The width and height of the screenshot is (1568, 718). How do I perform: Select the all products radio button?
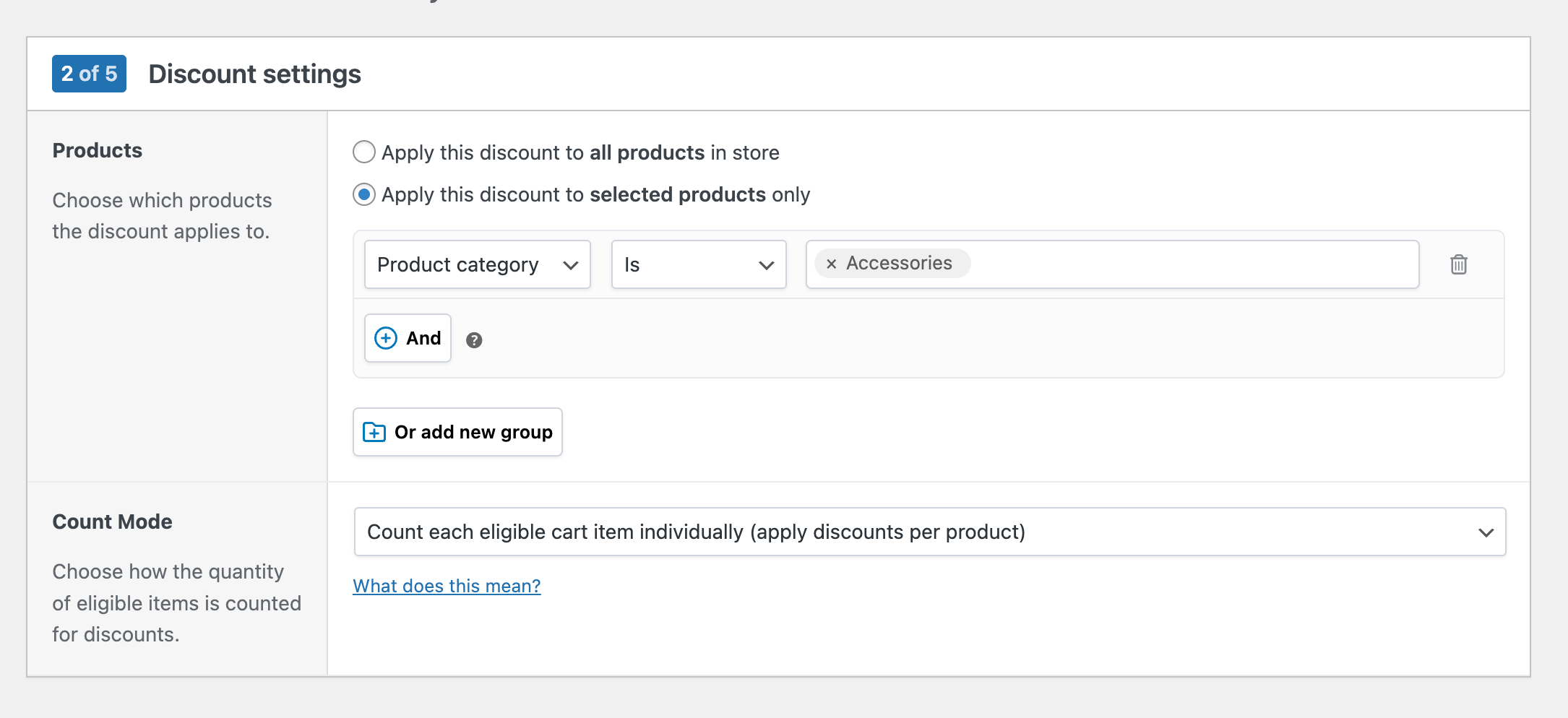pyautogui.click(x=364, y=152)
